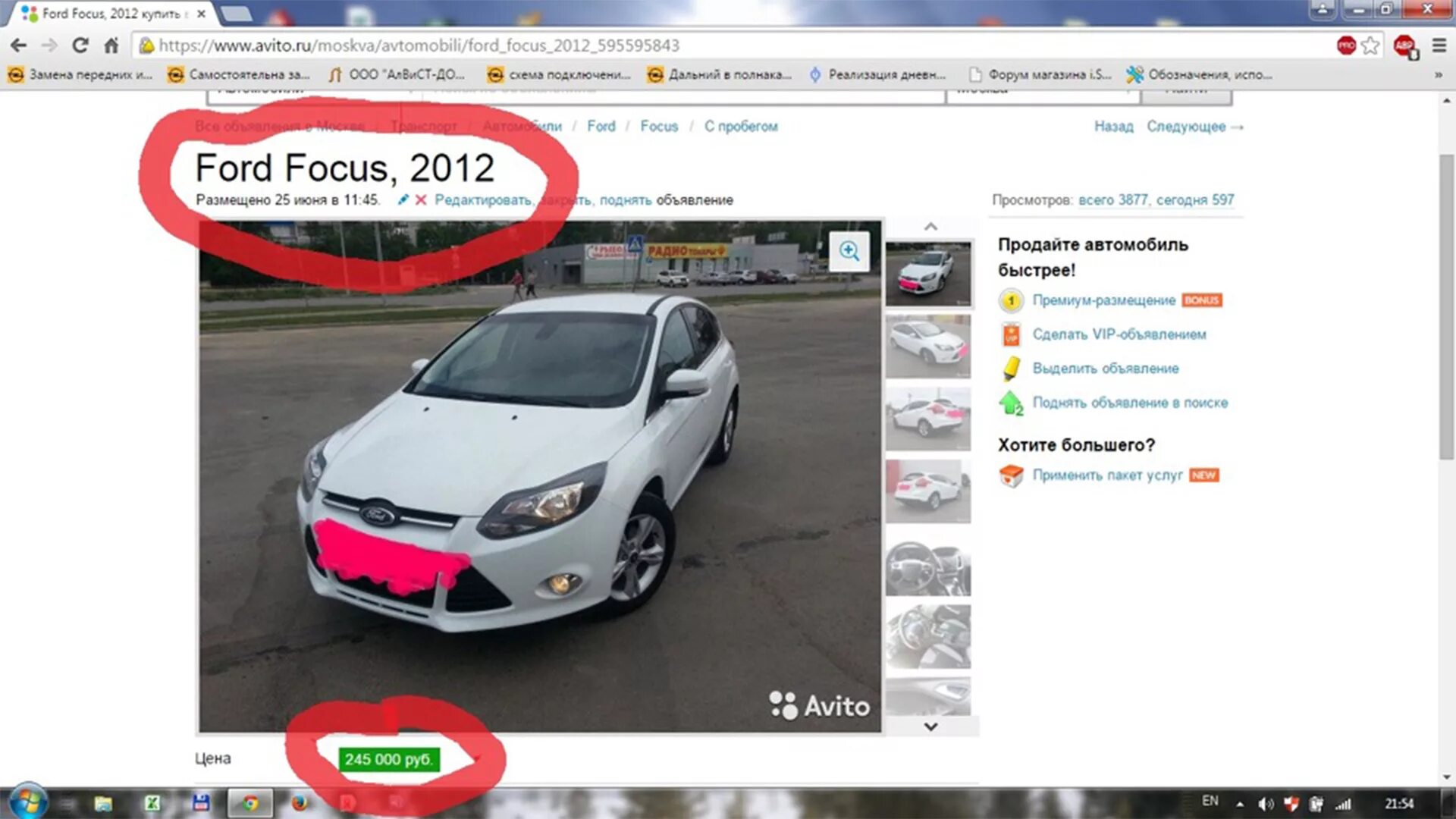Click the premium placement coin icon
This screenshot has height=819, width=1456.
click(x=1011, y=300)
